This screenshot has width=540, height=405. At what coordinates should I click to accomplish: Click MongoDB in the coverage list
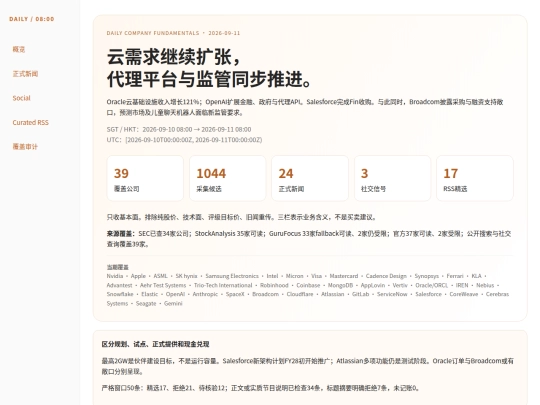click(x=340, y=285)
